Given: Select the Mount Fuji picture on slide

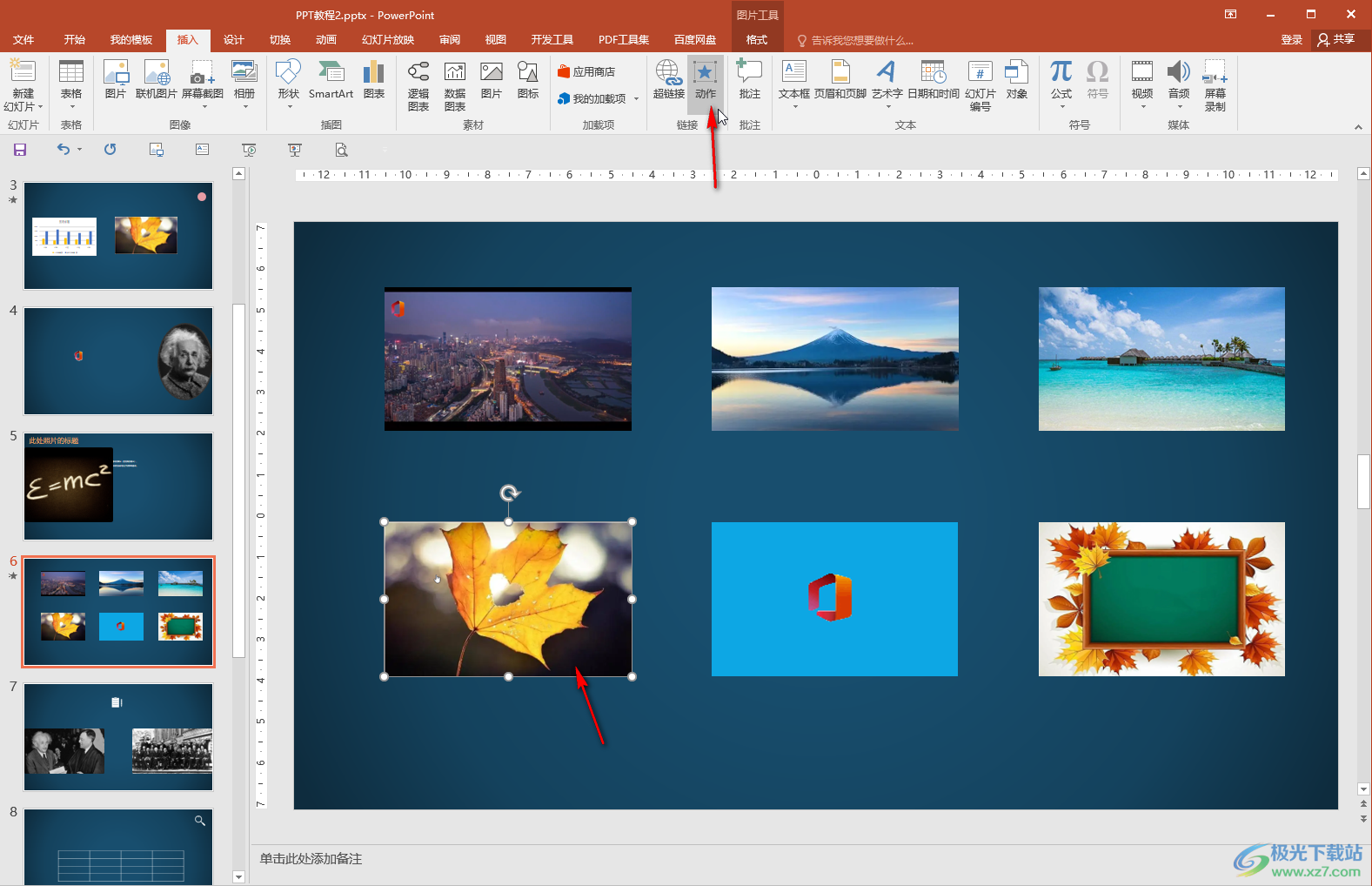Looking at the screenshot, I should (x=835, y=359).
